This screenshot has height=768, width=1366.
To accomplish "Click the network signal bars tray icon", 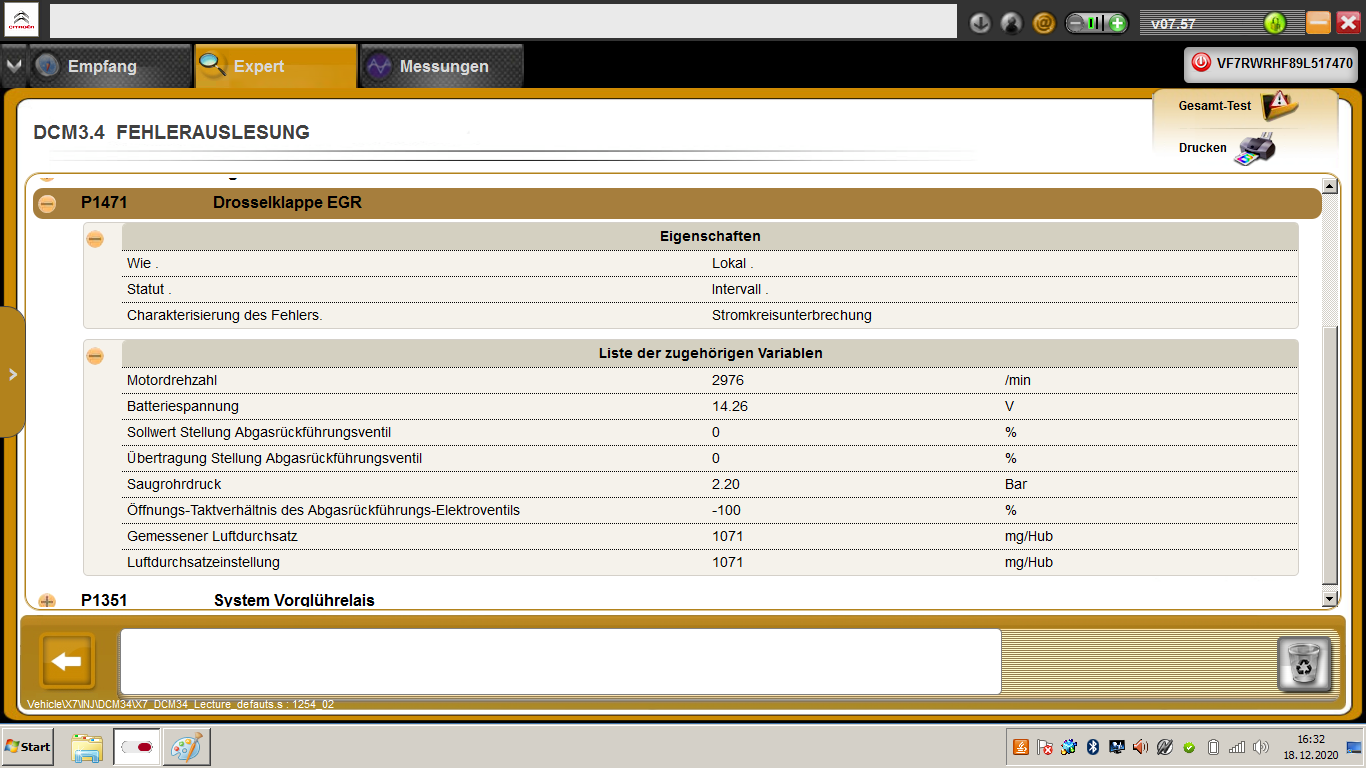I will (x=1237, y=747).
